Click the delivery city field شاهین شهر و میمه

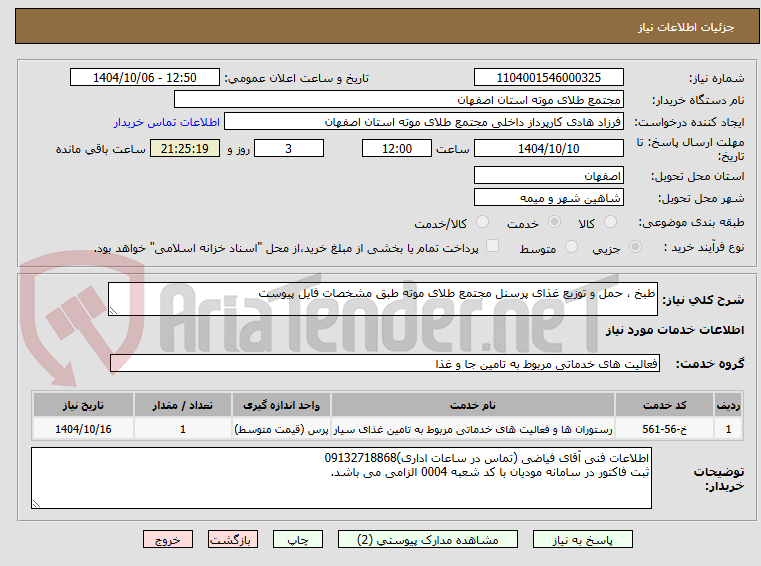(548, 198)
